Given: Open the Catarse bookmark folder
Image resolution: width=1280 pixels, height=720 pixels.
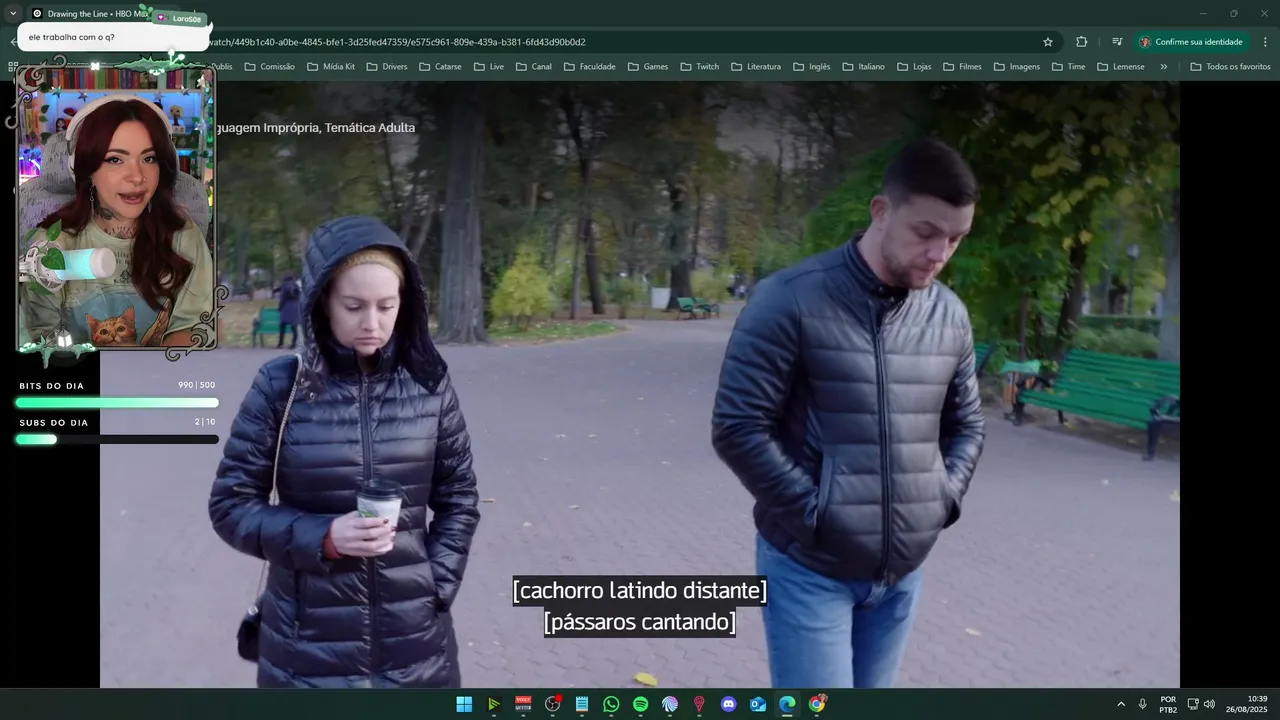Looking at the screenshot, I should [440, 67].
